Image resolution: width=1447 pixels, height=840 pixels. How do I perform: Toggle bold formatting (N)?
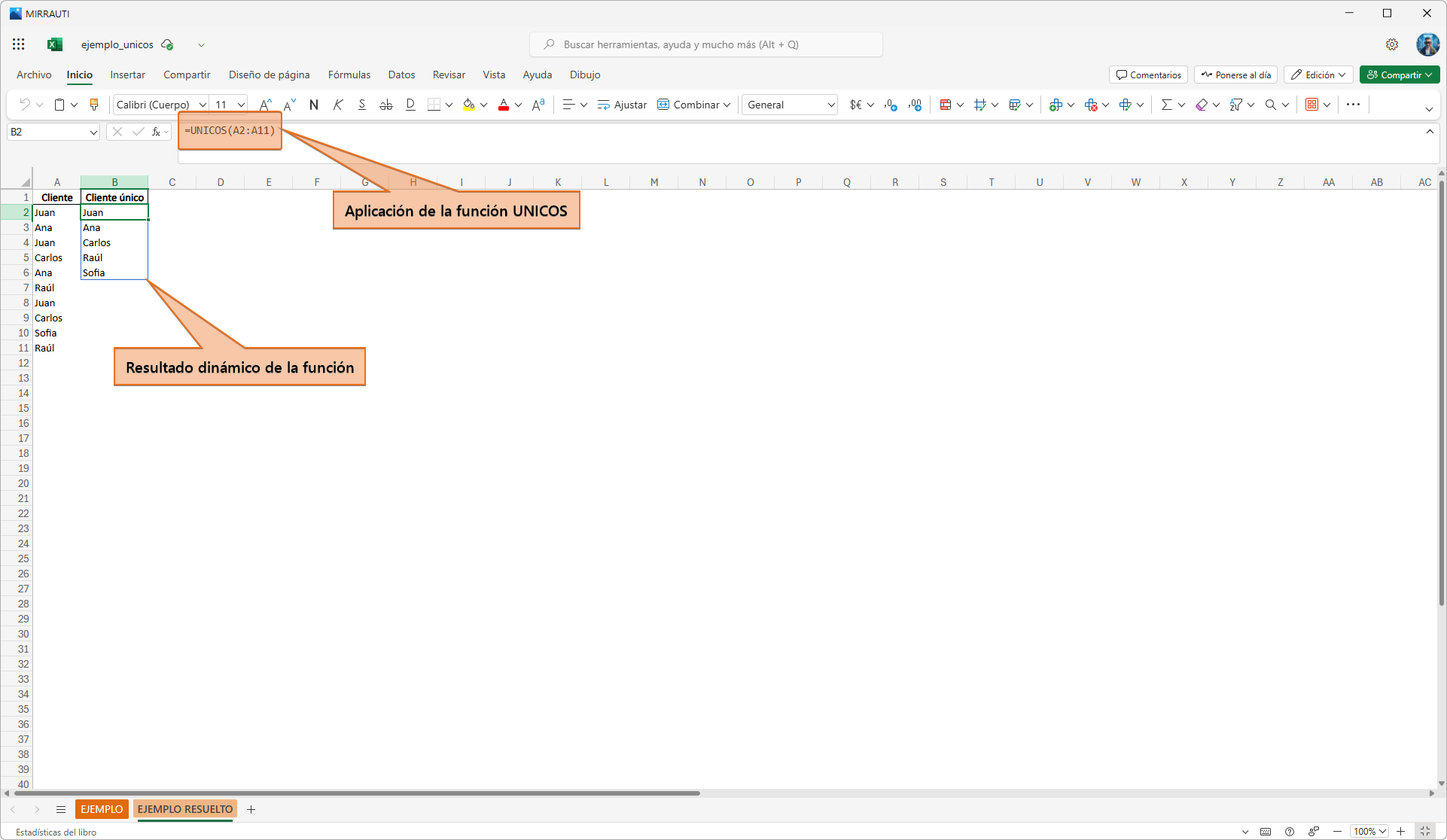click(x=314, y=105)
